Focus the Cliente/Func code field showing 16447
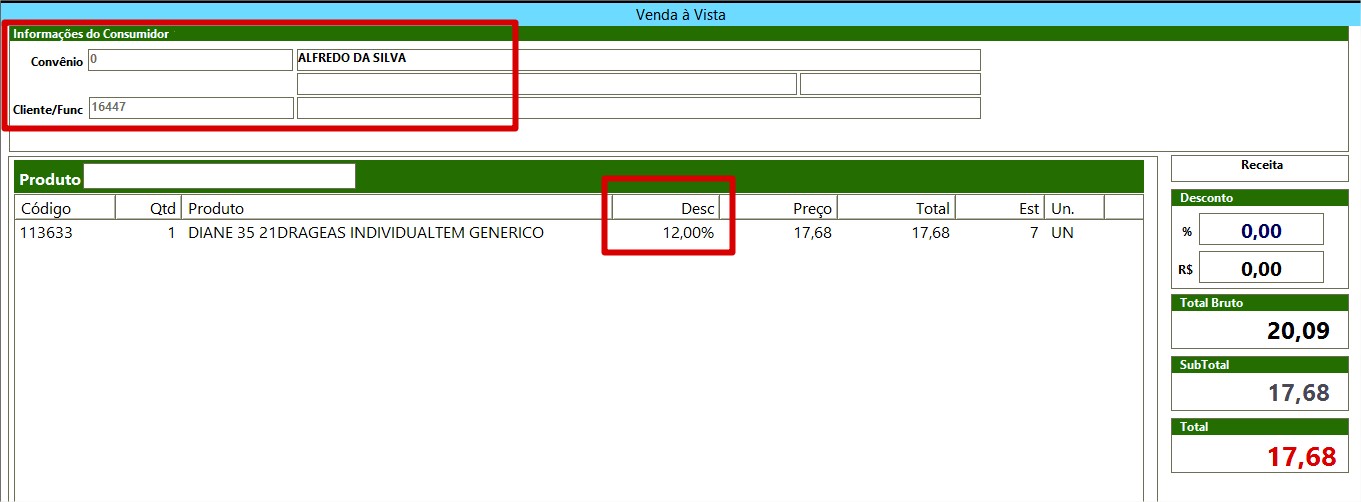Image resolution: width=1361 pixels, height=502 pixels. click(x=190, y=107)
